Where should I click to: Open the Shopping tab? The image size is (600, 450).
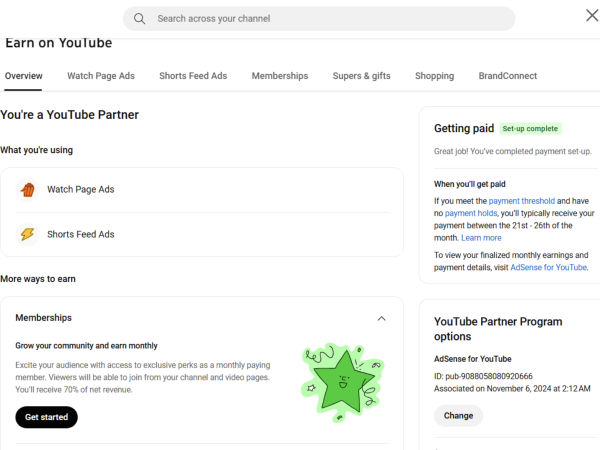[x=434, y=76]
